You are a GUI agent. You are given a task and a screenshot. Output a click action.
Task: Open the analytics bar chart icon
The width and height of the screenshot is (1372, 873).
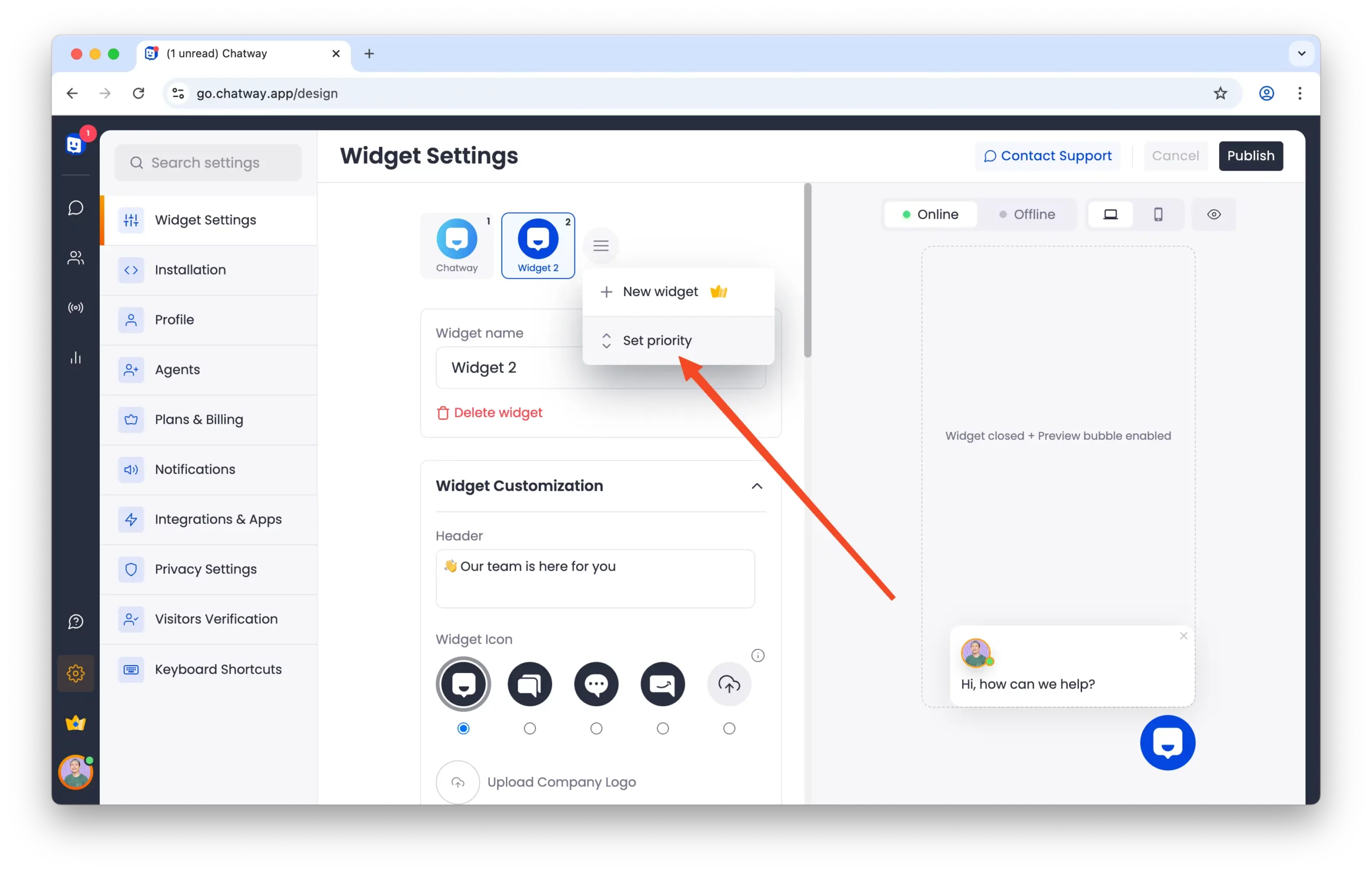pyautogui.click(x=76, y=358)
